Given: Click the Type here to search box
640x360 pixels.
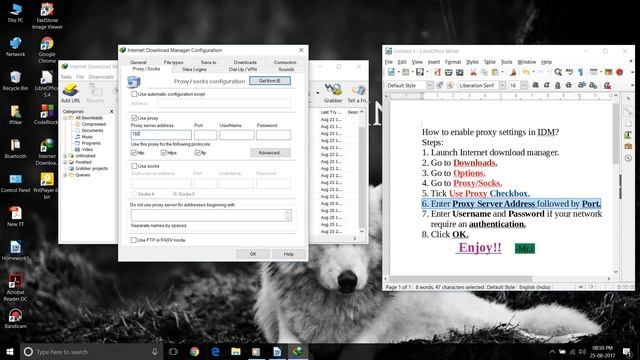Looking at the screenshot, I should (x=91, y=351).
